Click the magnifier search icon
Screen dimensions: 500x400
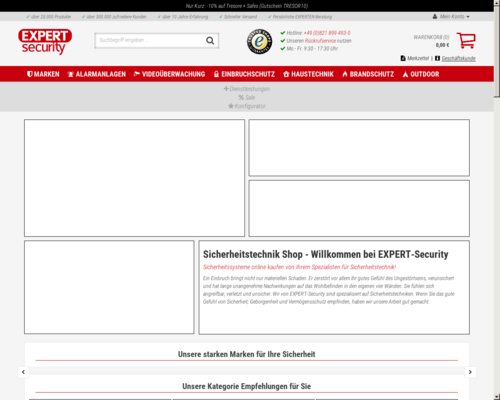(210, 41)
